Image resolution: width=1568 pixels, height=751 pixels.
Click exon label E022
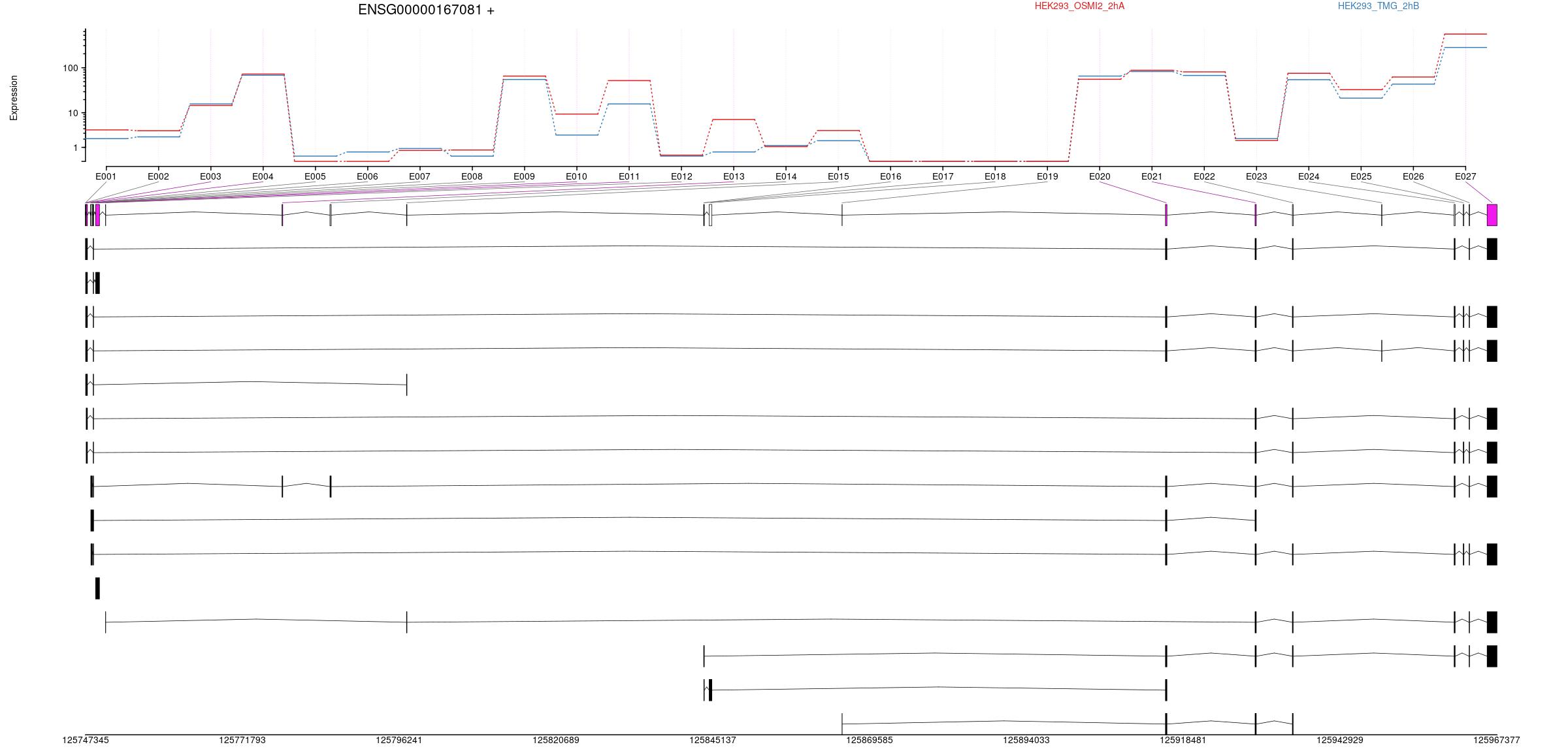1204,176
